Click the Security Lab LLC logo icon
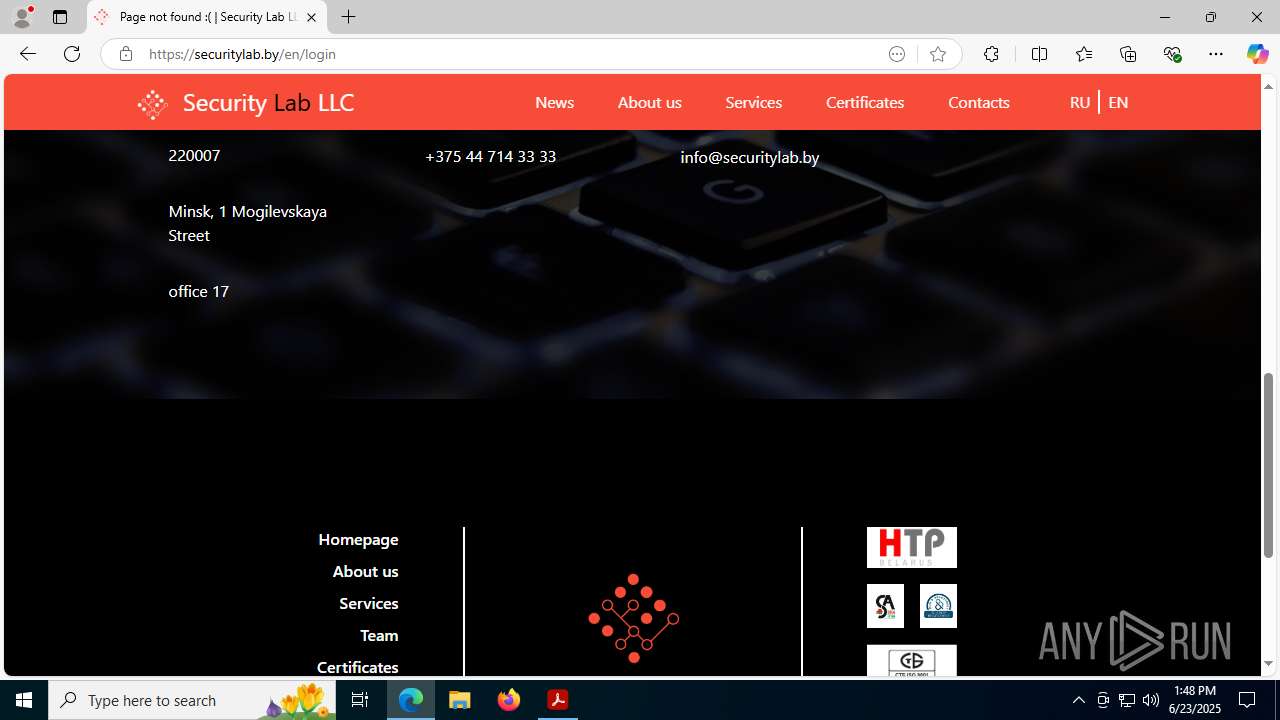 [x=152, y=103]
